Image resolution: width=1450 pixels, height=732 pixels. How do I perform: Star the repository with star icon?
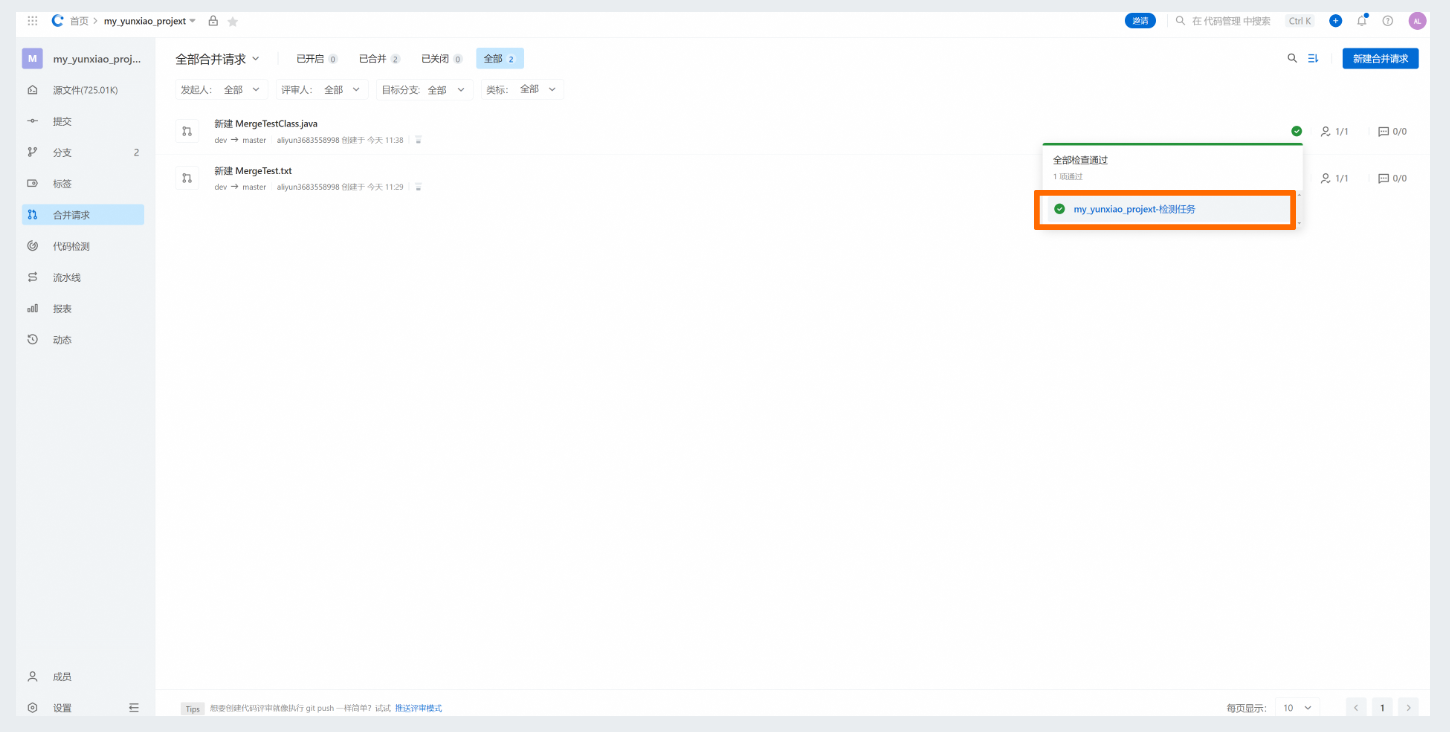(x=233, y=21)
